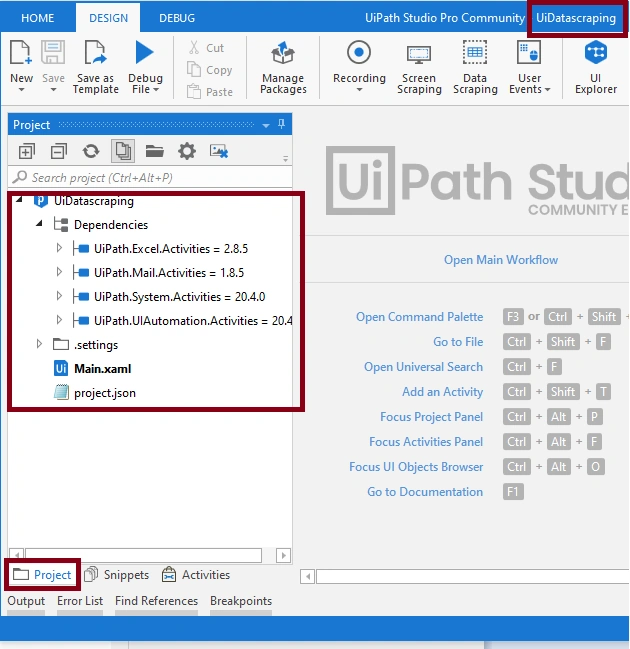Screen dimensions: 630x649
Task: Click Open Universal Search link
Action: 423,367
